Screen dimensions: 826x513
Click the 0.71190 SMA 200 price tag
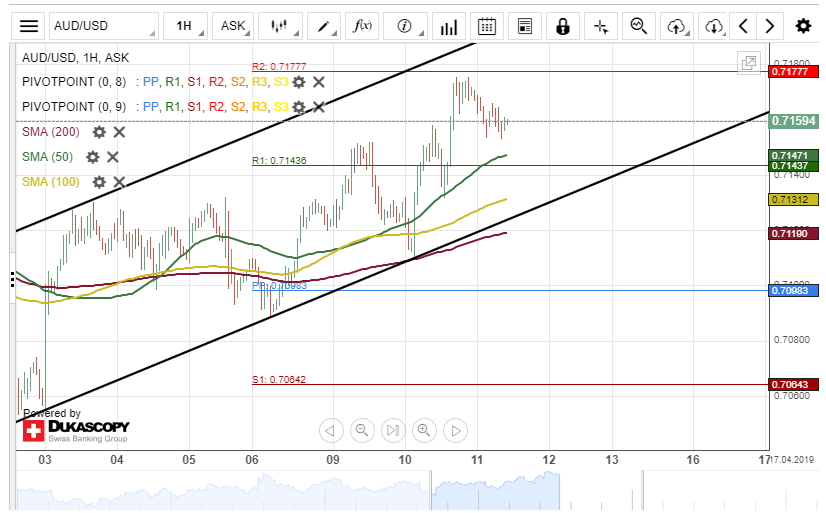[793, 233]
